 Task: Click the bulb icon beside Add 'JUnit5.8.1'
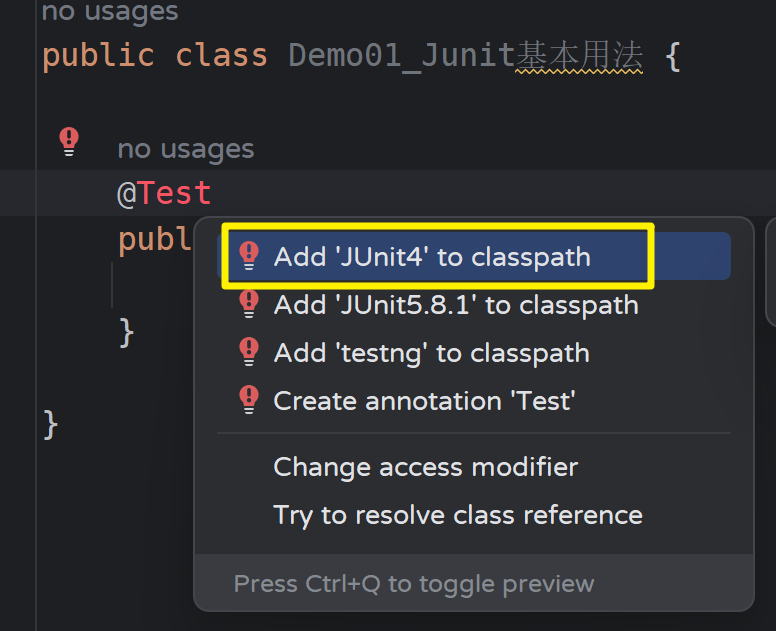coord(249,305)
